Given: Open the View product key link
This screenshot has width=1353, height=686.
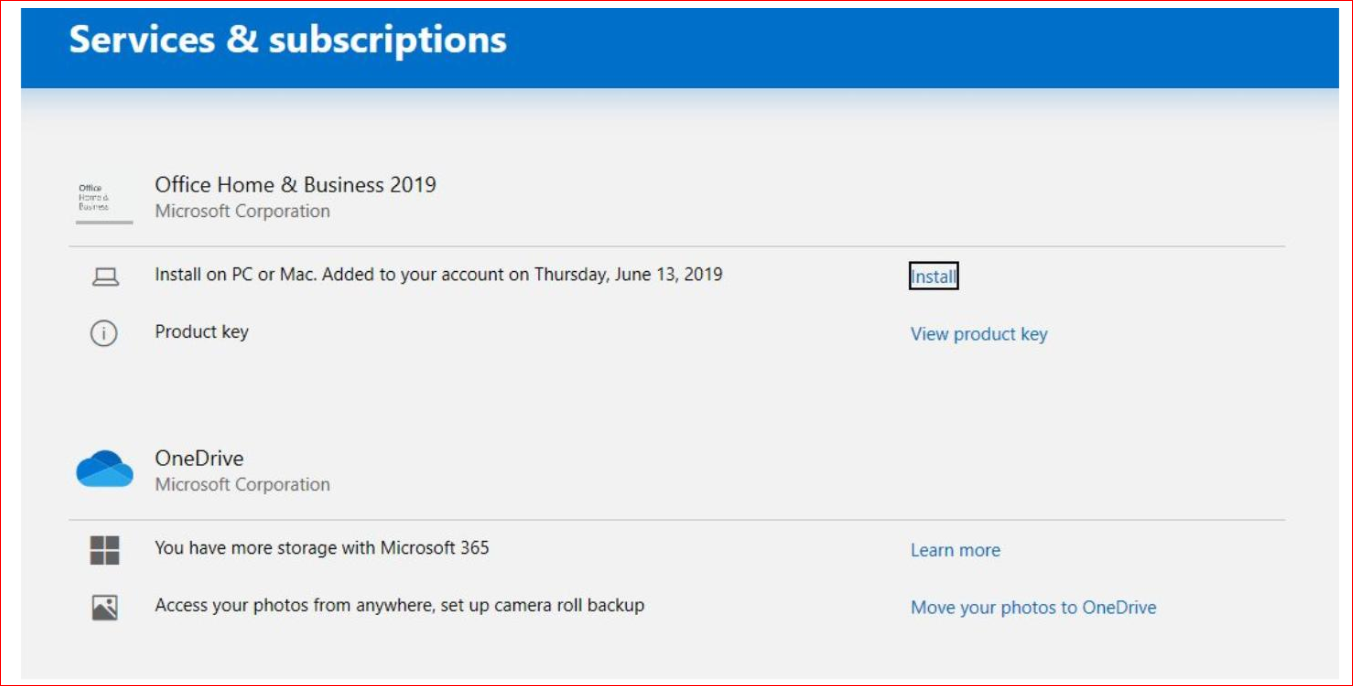Looking at the screenshot, I should pos(979,334).
